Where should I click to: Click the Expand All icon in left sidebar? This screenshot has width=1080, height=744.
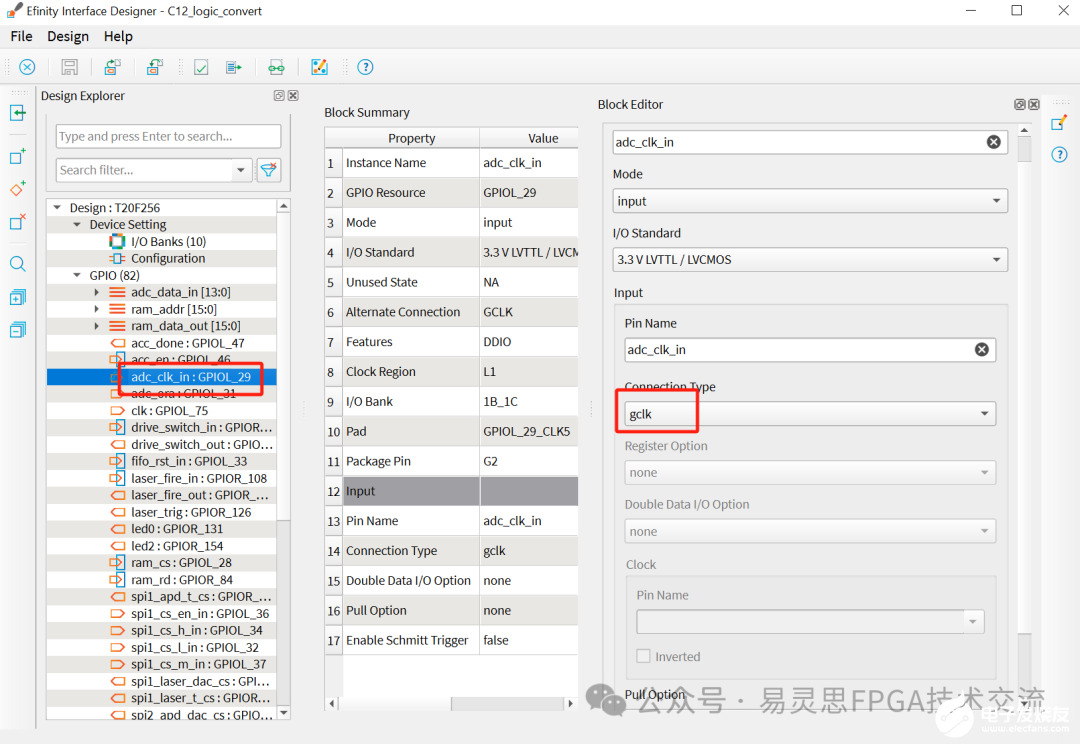(x=18, y=297)
